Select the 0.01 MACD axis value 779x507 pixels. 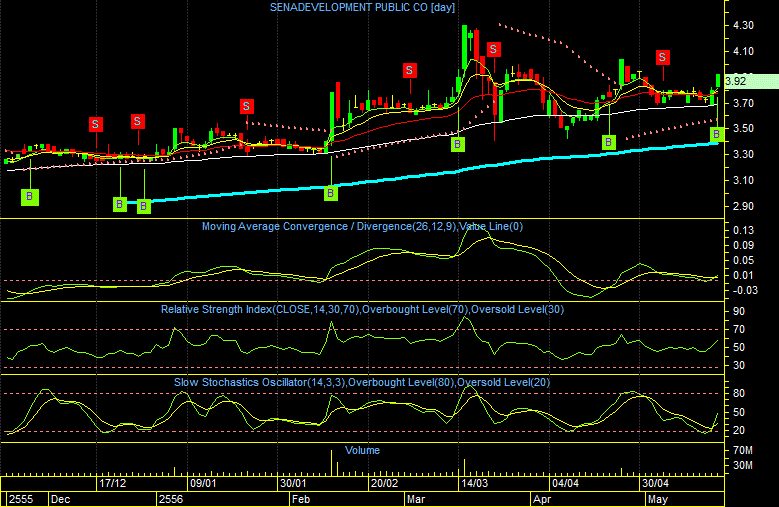tap(743, 275)
